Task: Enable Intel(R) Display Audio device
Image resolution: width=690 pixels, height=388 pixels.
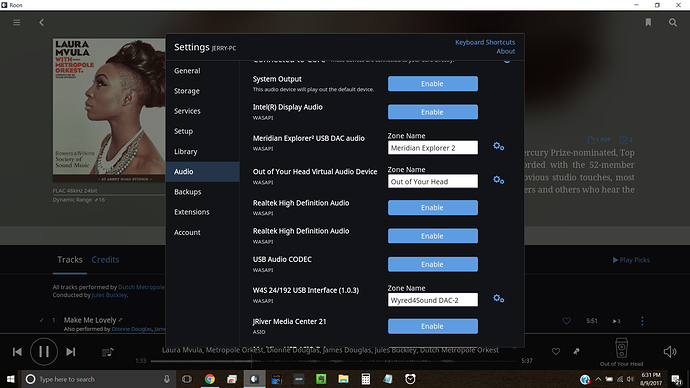Action: 433,112
